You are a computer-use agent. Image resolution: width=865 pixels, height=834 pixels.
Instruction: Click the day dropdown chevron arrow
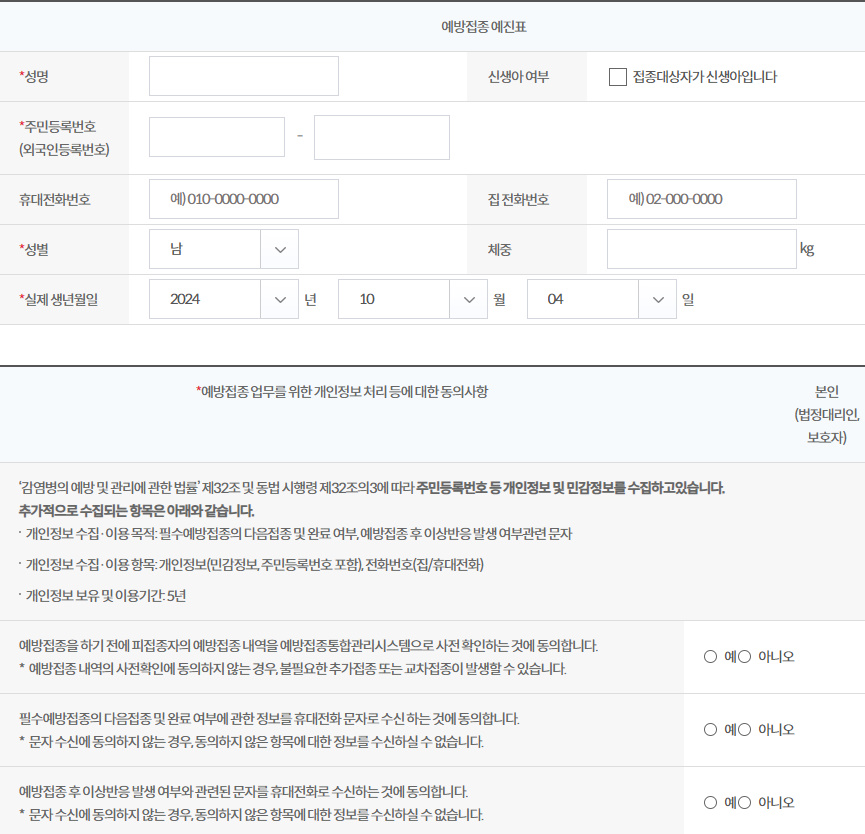coord(656,299)
